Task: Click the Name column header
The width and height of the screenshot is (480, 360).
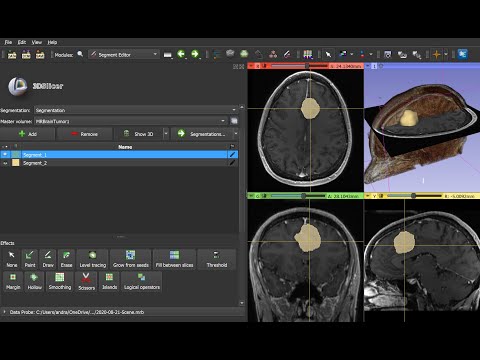Action: pyautogui.click(x=125, y=147)
